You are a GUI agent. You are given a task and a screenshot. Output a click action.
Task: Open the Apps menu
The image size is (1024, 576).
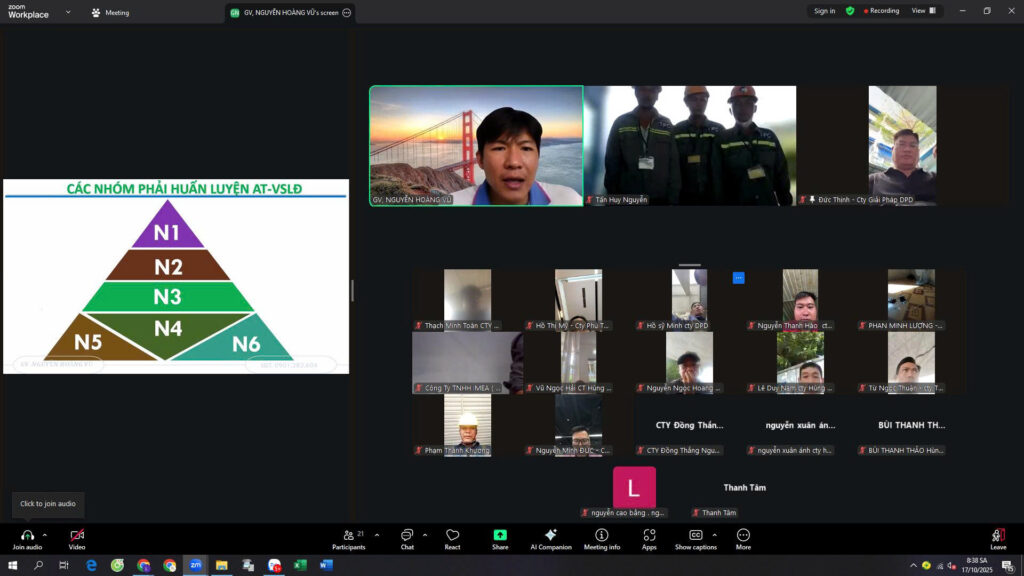tap(649, 536)
